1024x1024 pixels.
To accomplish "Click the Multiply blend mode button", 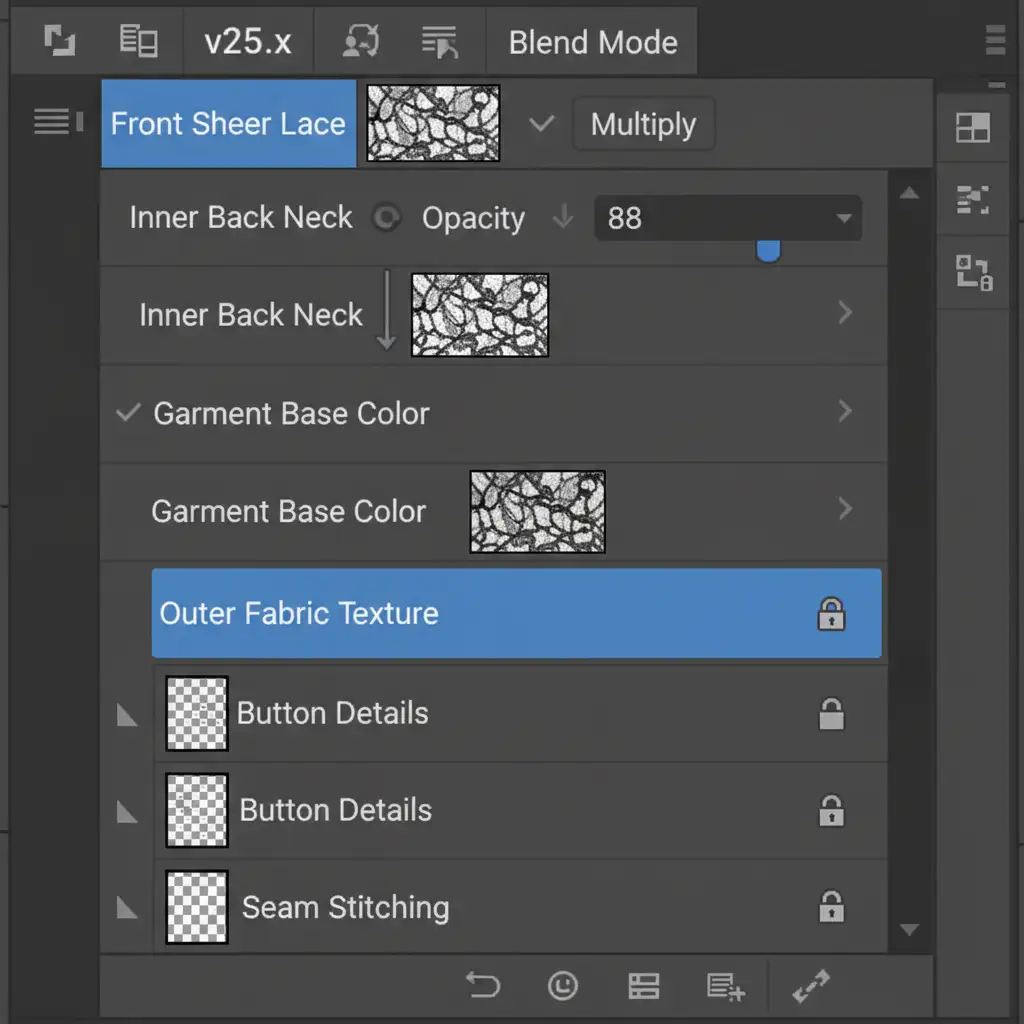I will tap(643, 125).
